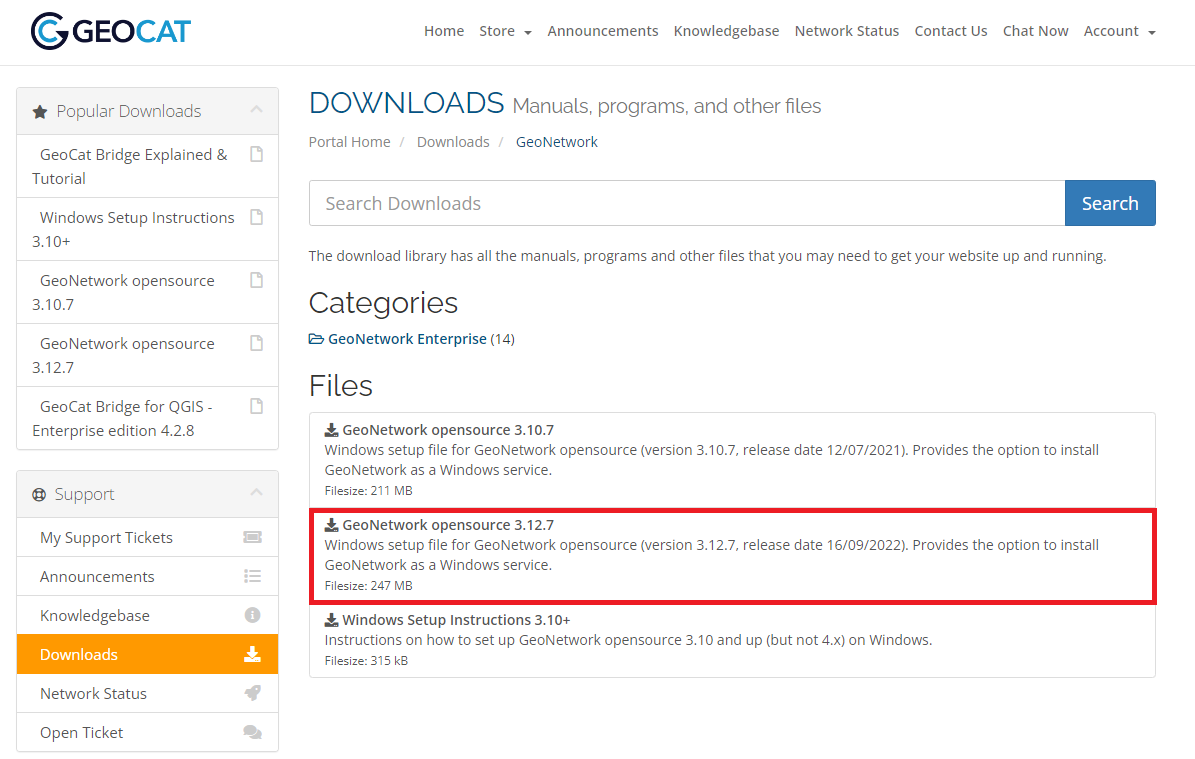Open the GeoNetwork Enterprise category link

(407, 339)
